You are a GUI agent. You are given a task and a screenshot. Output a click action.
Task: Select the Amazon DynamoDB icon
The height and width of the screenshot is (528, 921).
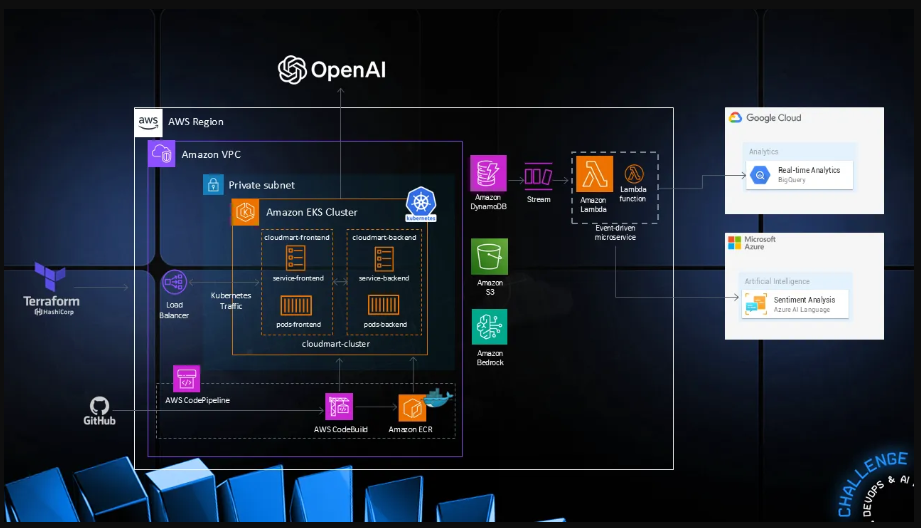pyautogui.click(x=489, y=173)
